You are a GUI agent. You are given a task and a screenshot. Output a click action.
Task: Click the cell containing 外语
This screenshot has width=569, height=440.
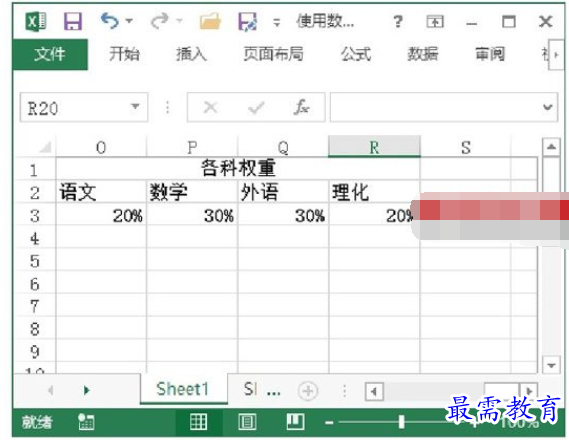tap(283, 192)
